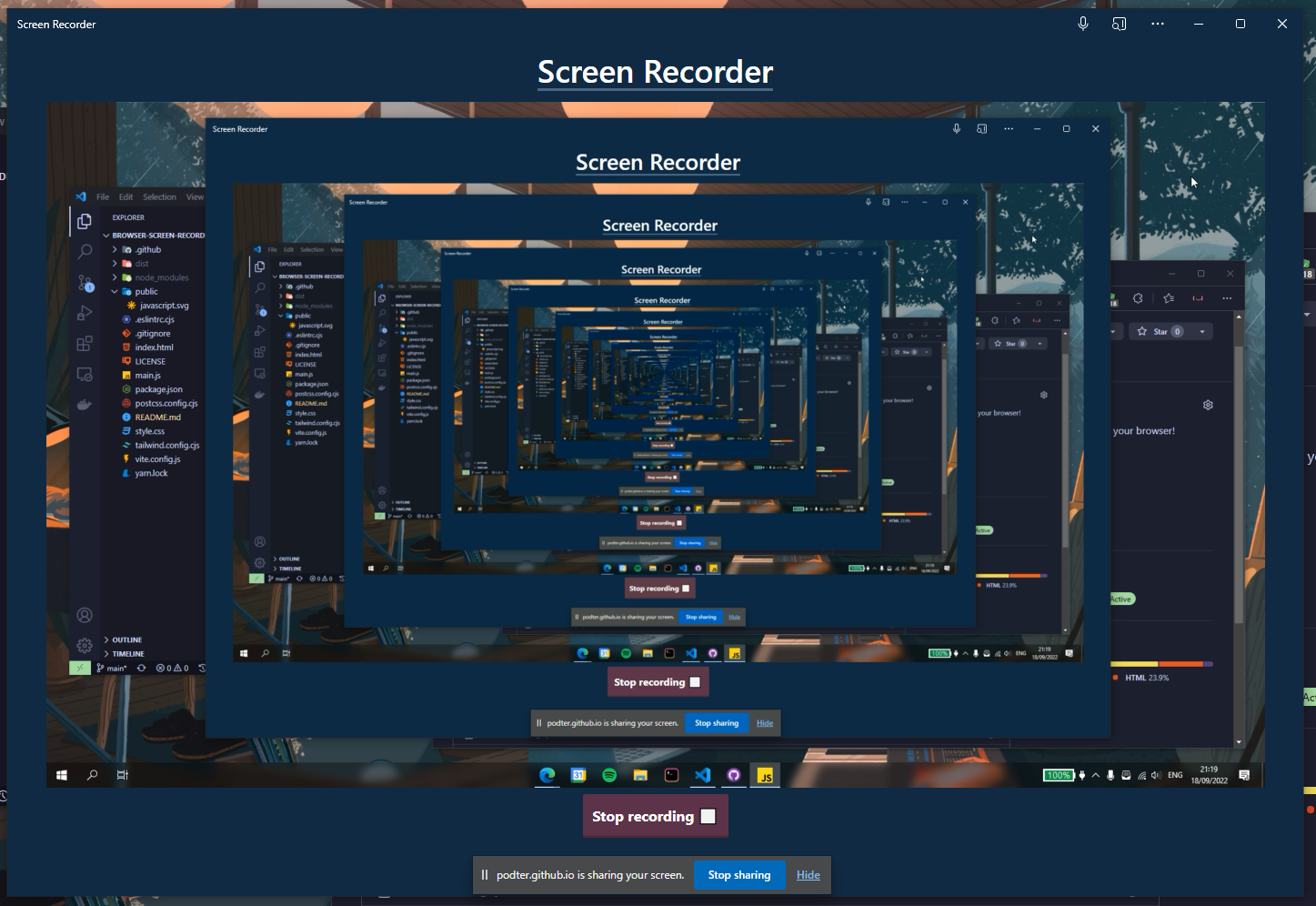1316x906 pixels.
Task: Select index.html in the largest Explorer tree
Action: coord(154,347)
